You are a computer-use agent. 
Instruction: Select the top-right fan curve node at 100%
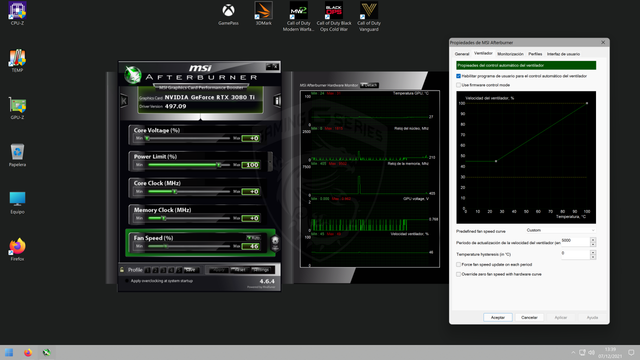coord(587,103)
